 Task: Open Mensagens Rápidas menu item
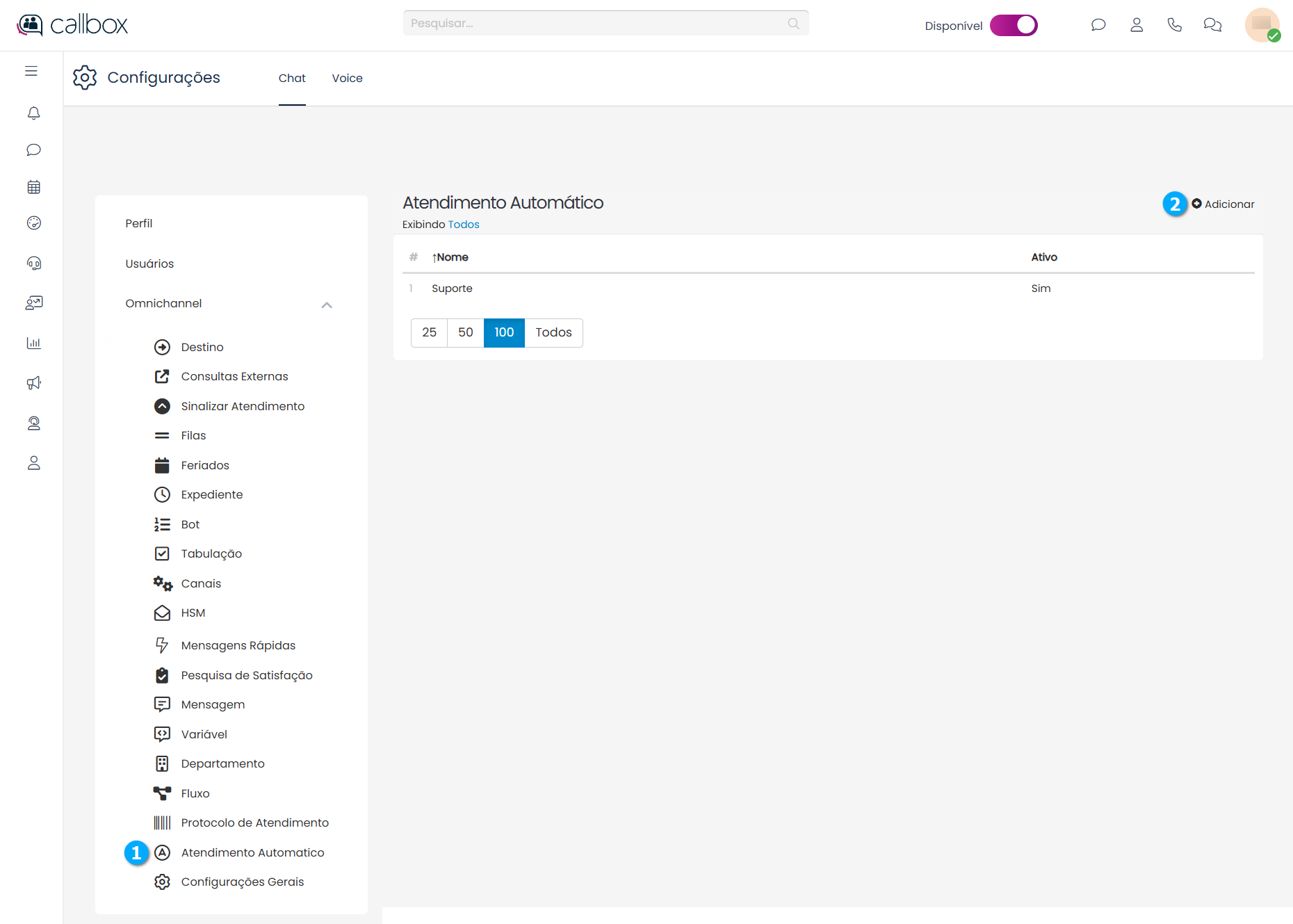click(238, 645)
